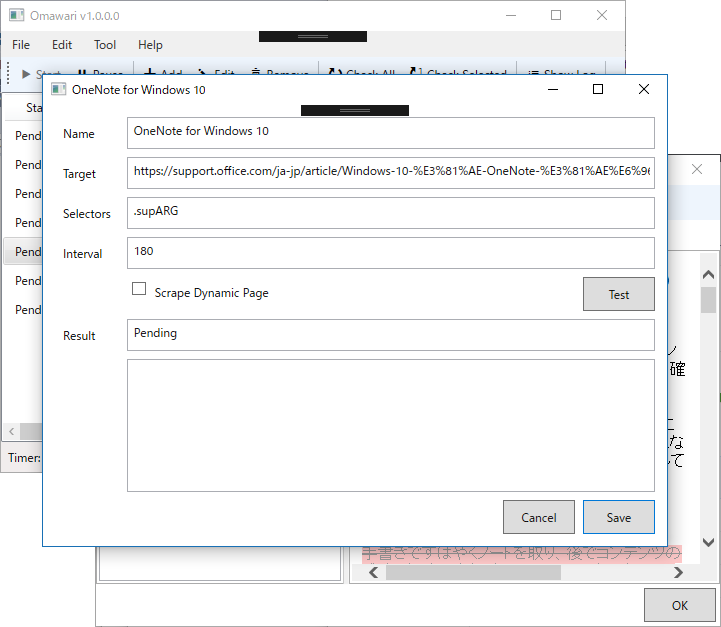This screenshot has height=627, width=721.
Task: Close the Omawari main window
Action: click(602, 15)
